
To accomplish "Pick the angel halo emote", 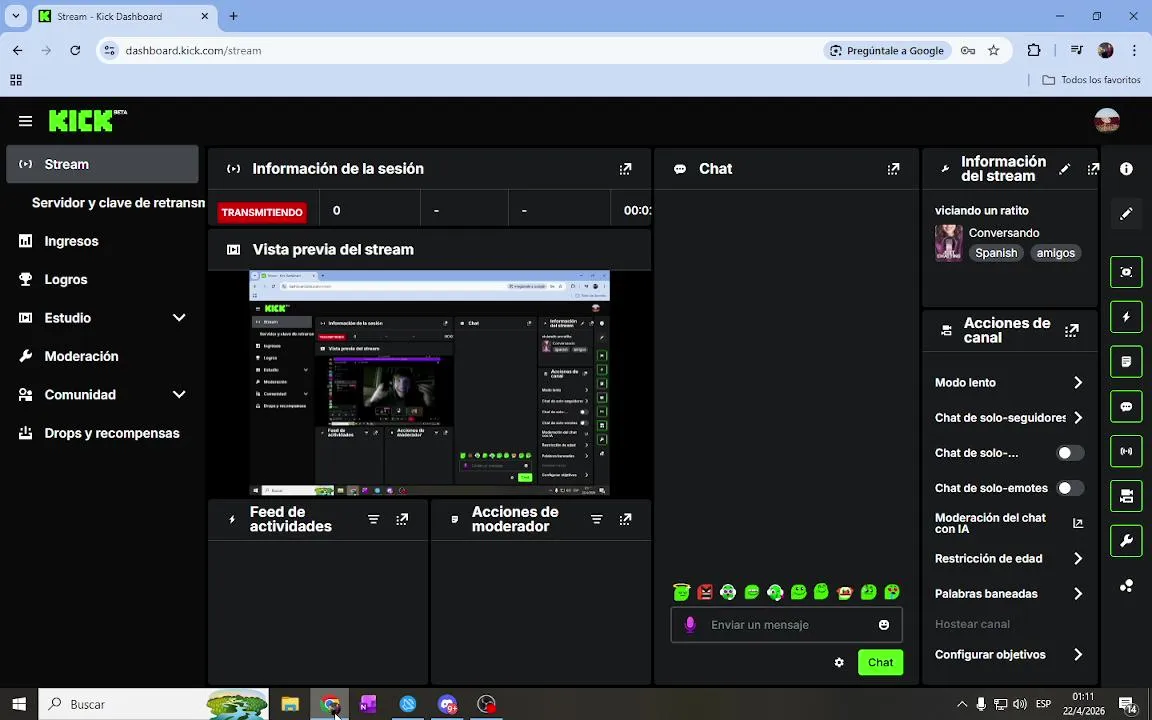I will pos(682,591).
